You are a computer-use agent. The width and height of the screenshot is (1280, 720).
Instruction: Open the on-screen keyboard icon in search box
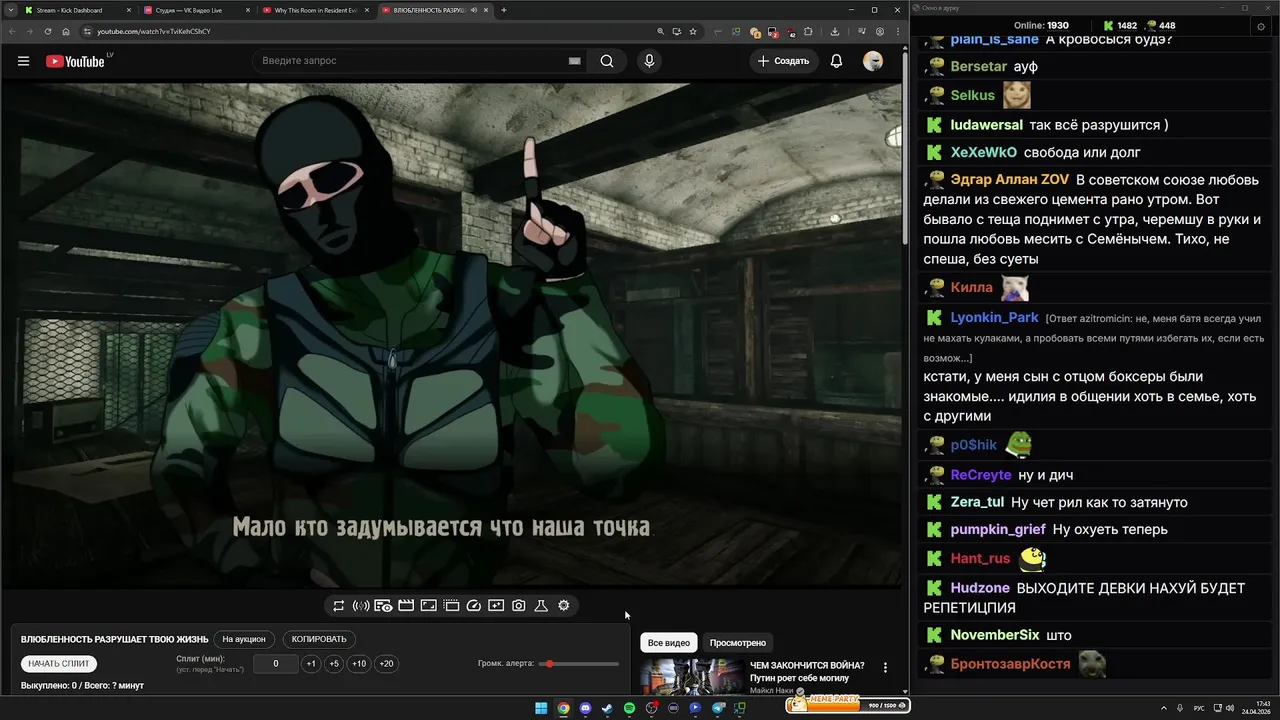575,61
